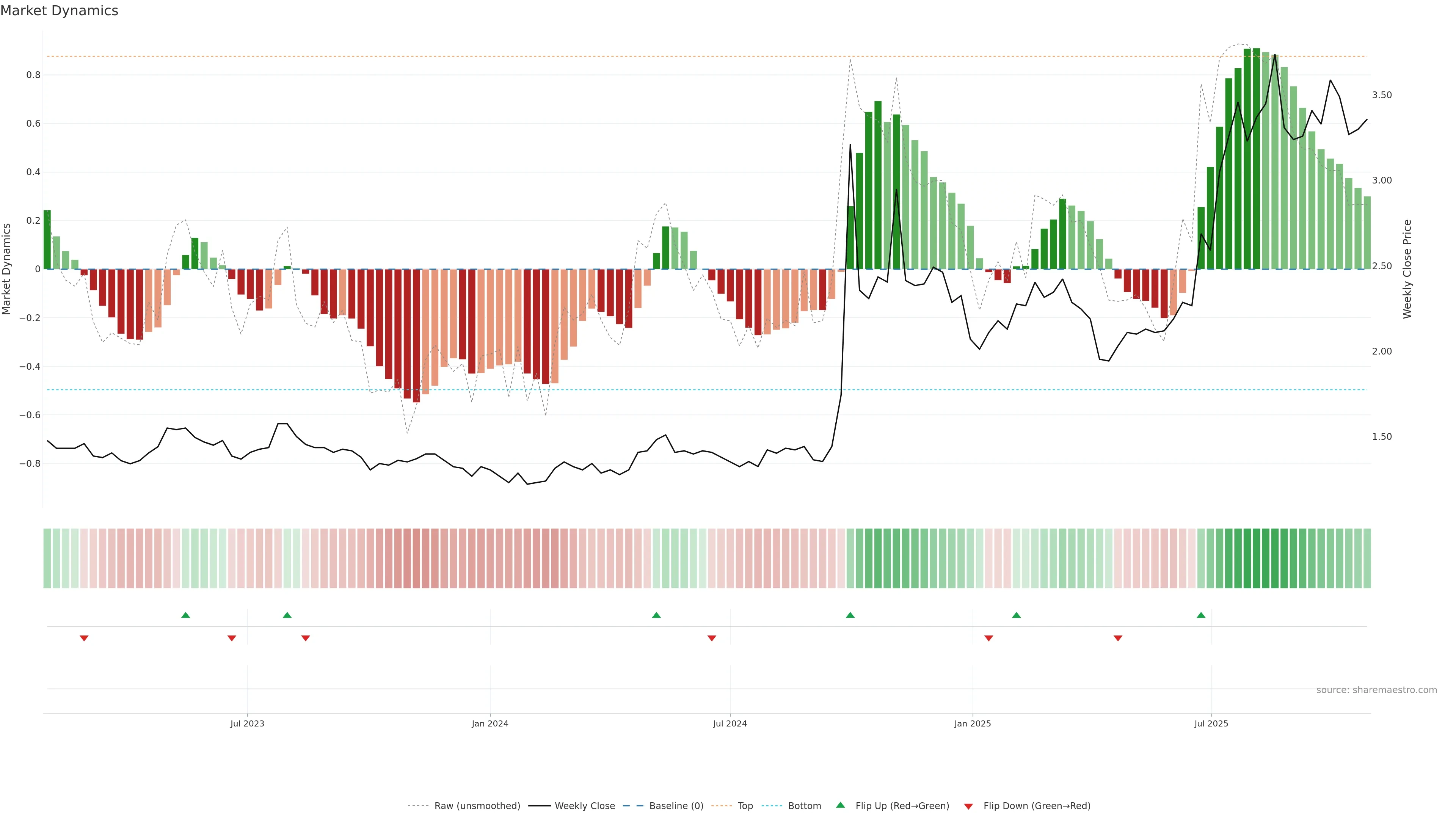Screen dimensions: 1456x819
Task: Click the source: sharemaestro.com text
Action: (x=1376, y=690)
